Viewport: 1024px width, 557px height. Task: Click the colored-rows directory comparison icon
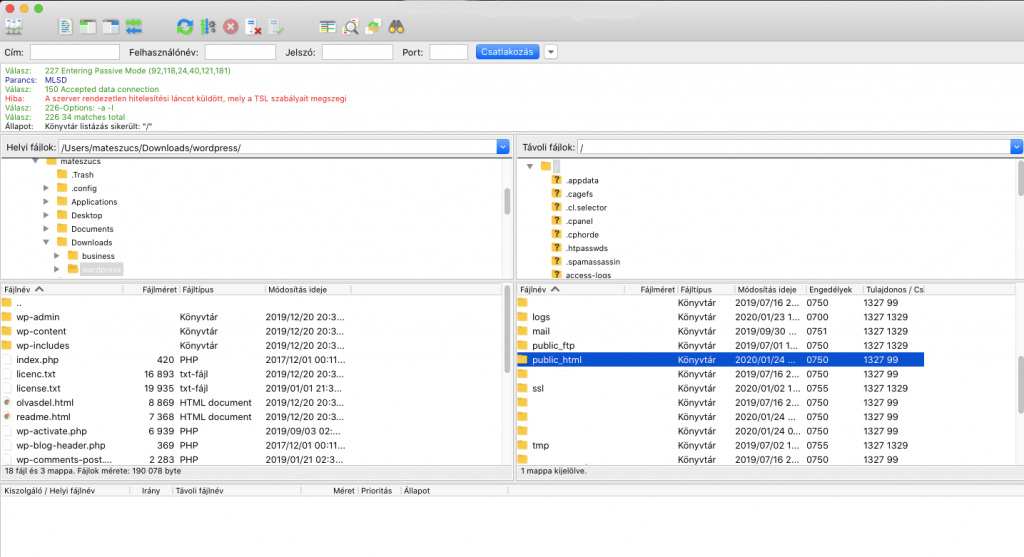(x=327, y=27)
